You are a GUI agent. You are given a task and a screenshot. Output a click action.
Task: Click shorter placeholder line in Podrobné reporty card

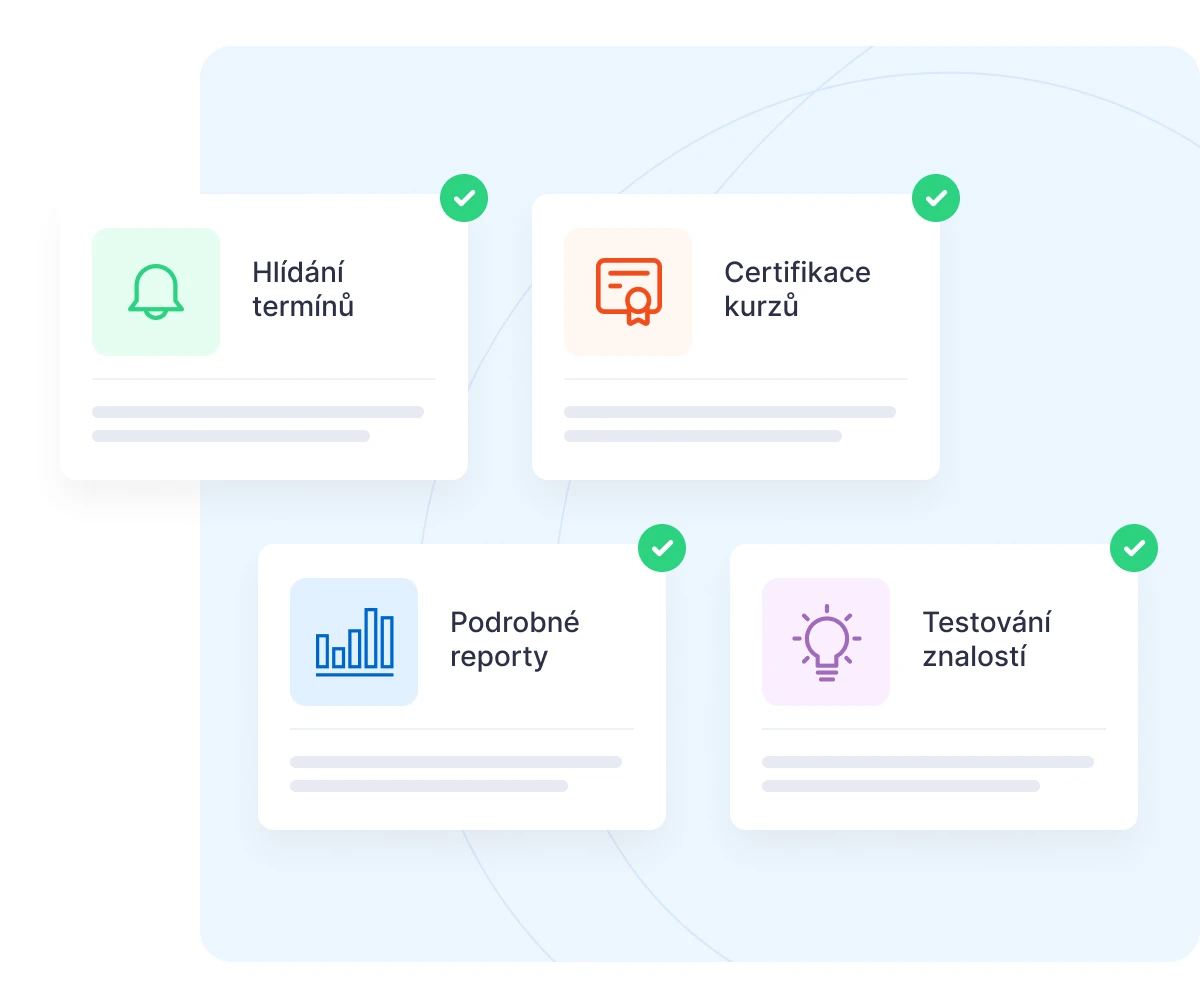[429, 786]
